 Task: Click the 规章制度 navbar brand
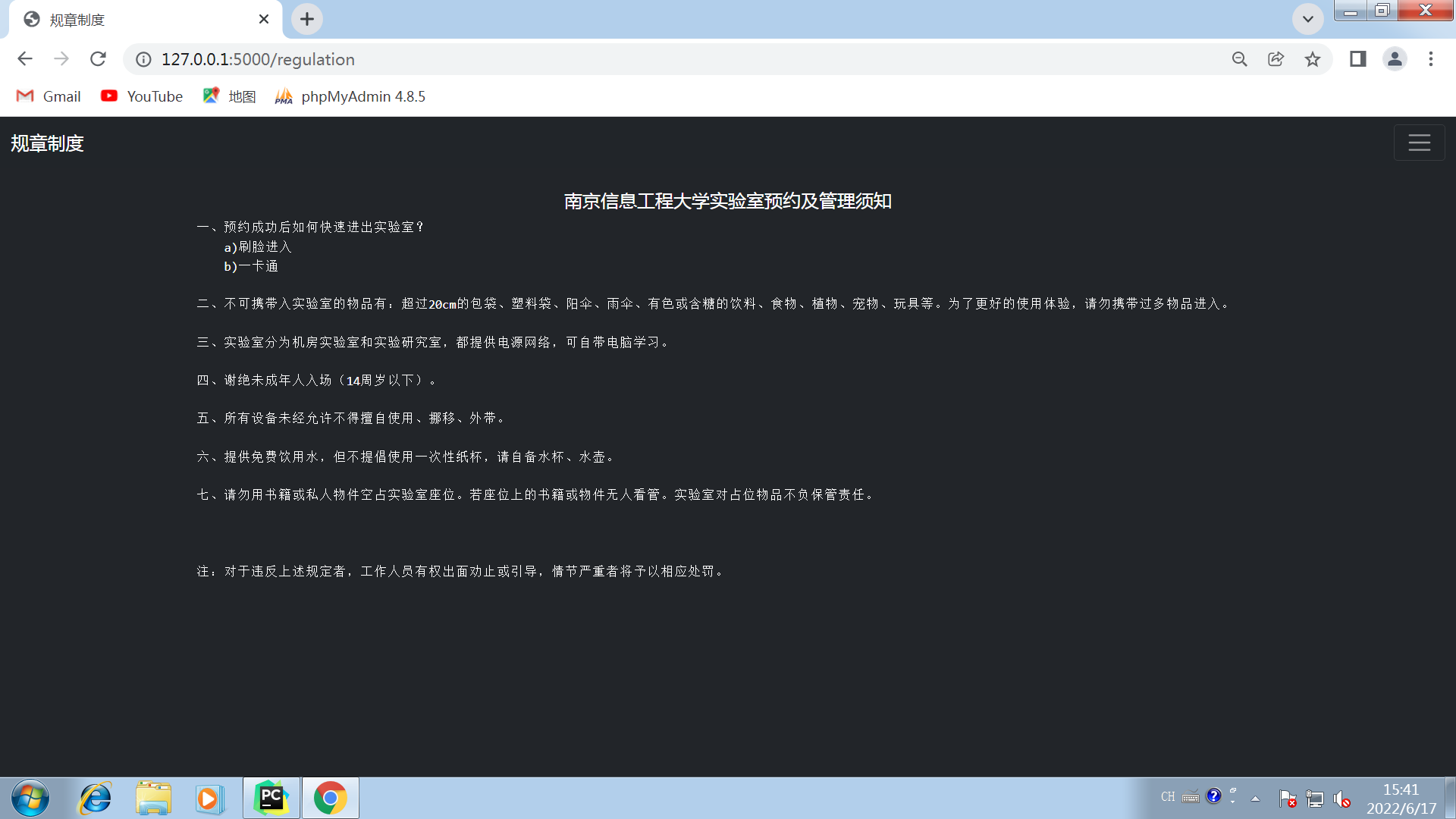(46, 143)
